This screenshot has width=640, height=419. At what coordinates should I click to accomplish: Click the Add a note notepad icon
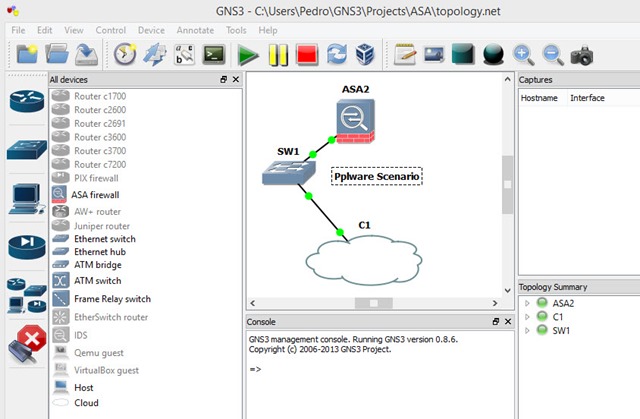tap(405, 55)
